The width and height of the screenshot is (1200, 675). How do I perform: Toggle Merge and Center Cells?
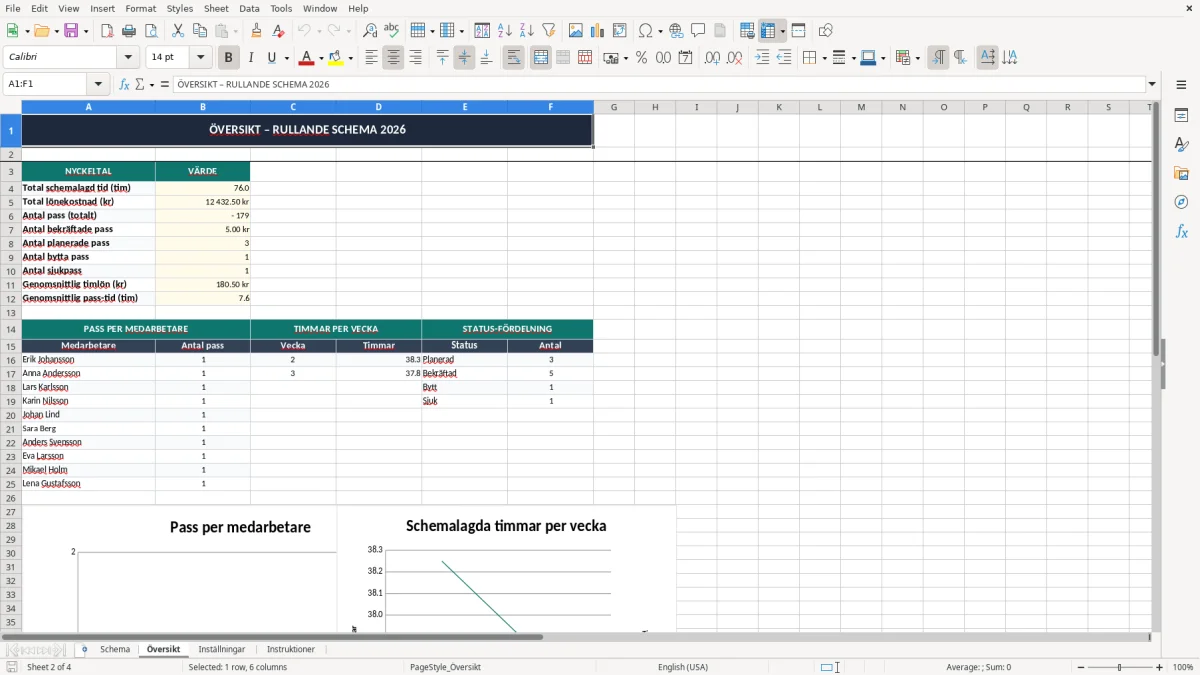click(541, 58)
